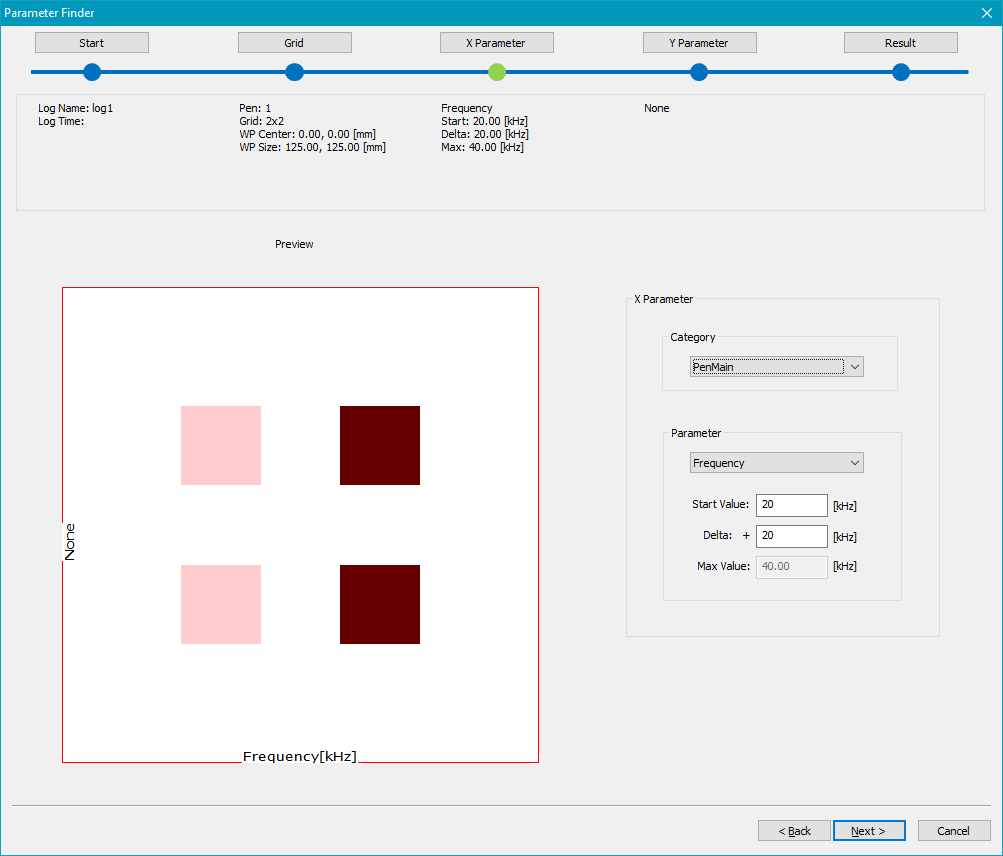This screenshot has width=1003, height=856.
Task: Focus the Delta value input field
Action: tap(791, 536)
